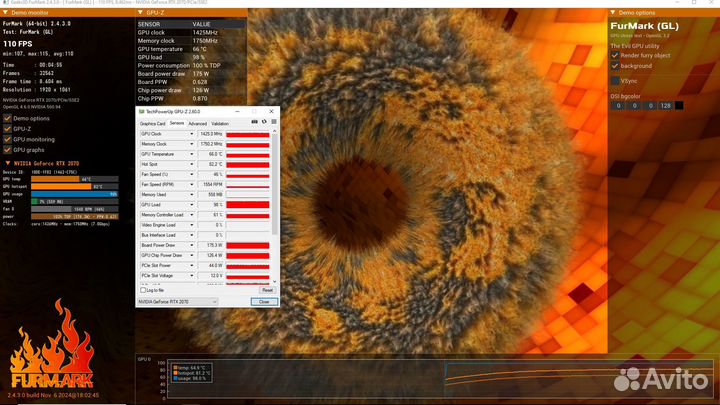Open the GPU Clock sensor dropdown
Viewport: 720px width, 405px height.
[191, 134]
